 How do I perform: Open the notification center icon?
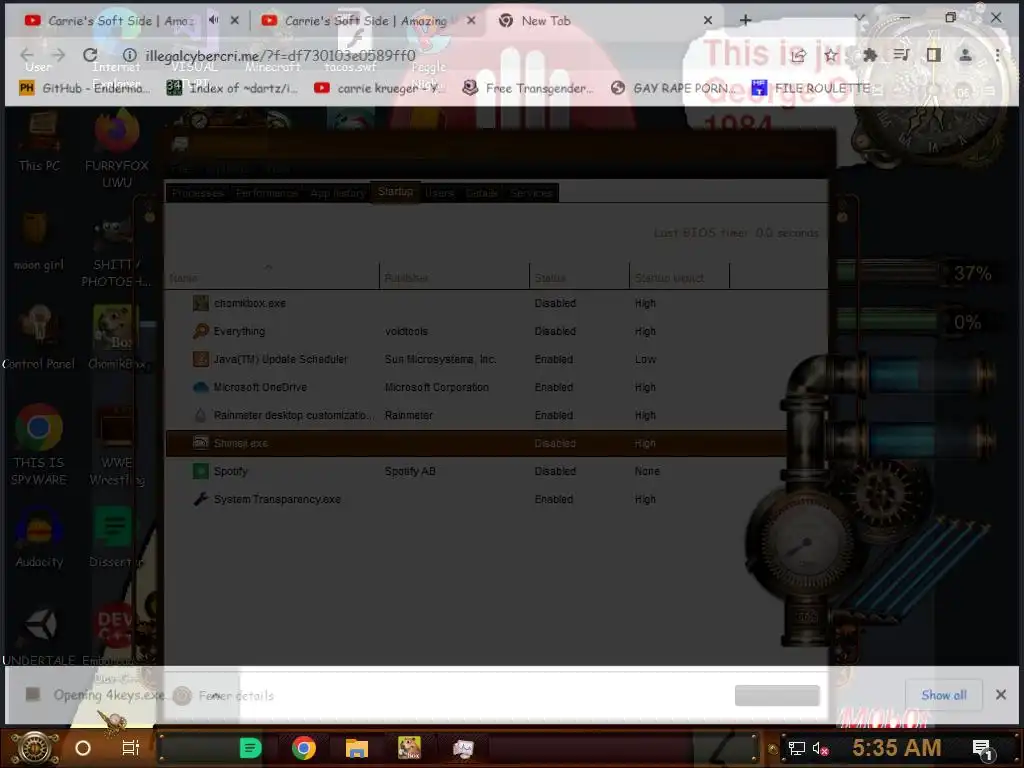[x=983, y=749]
